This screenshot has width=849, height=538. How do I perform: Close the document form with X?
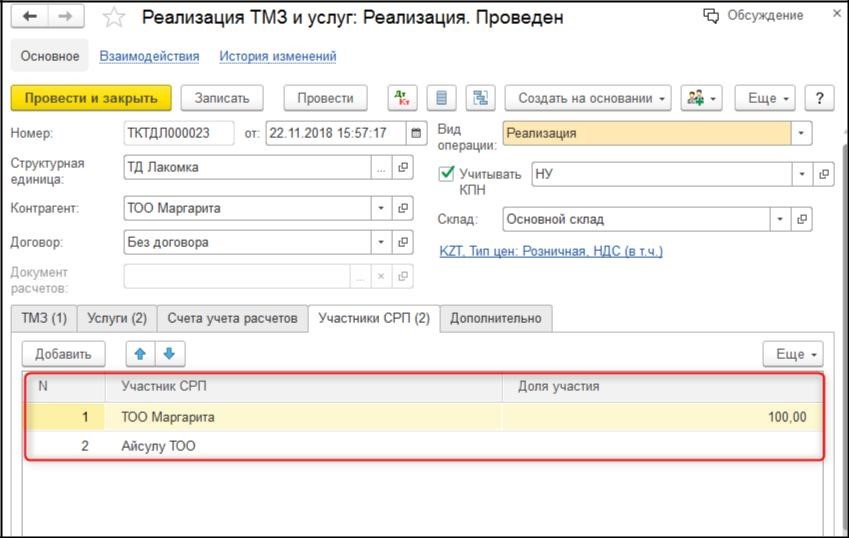click(837, 14)
